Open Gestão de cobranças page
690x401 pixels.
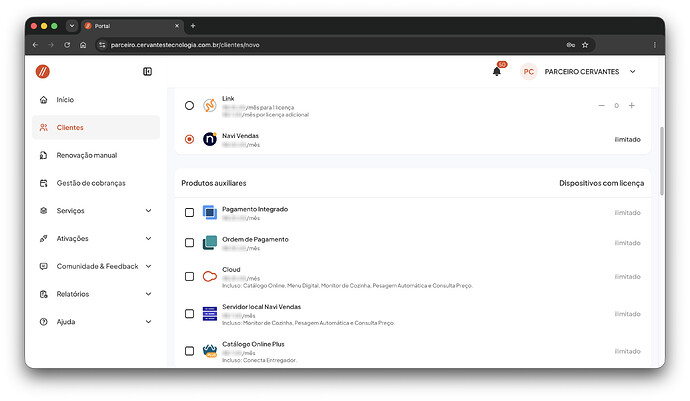click(x=96, y=183)
